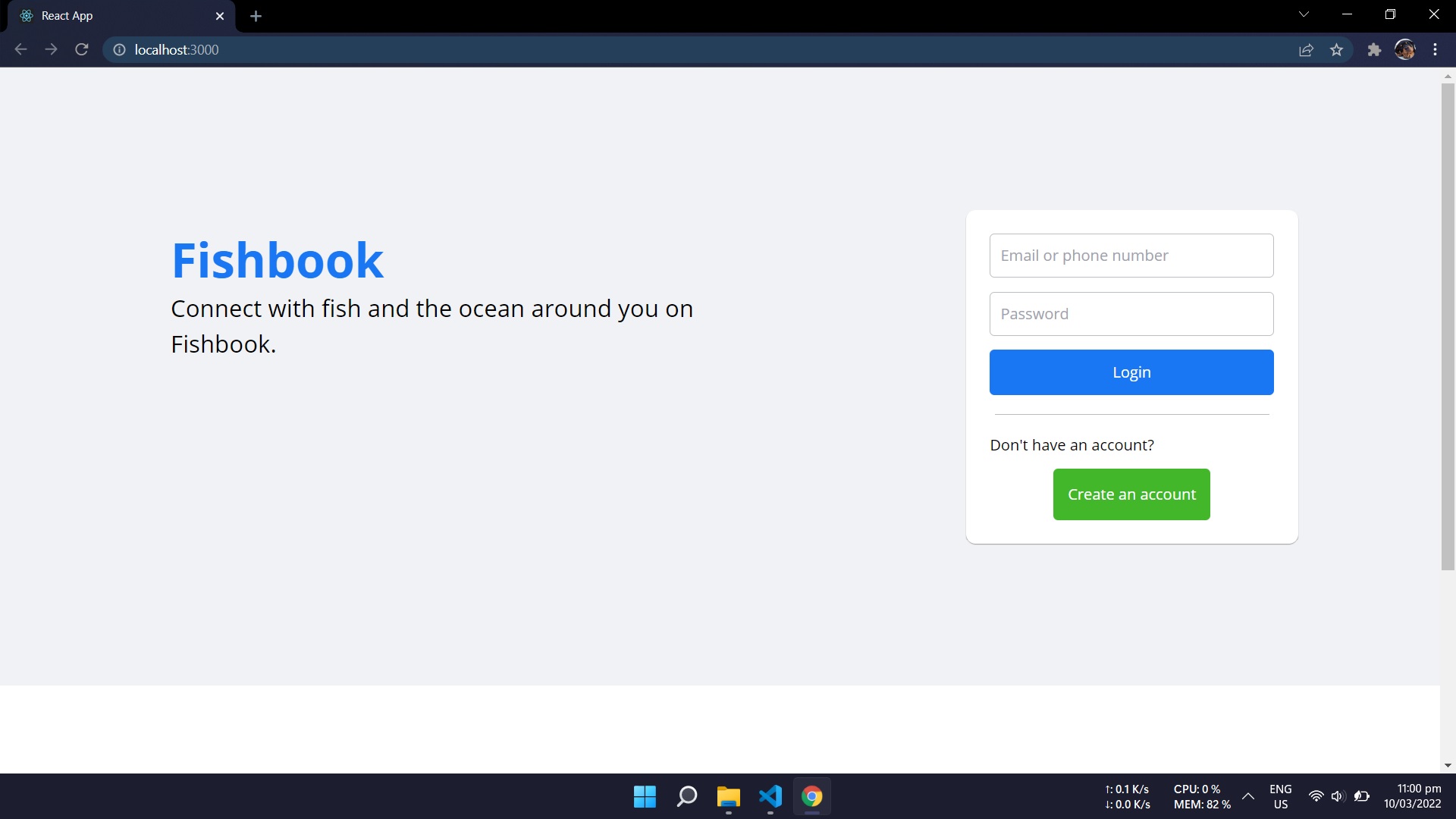Open the Chrome profile avatar
Viewport: 1456px width, 819px height.
[x=1404, y=49]
